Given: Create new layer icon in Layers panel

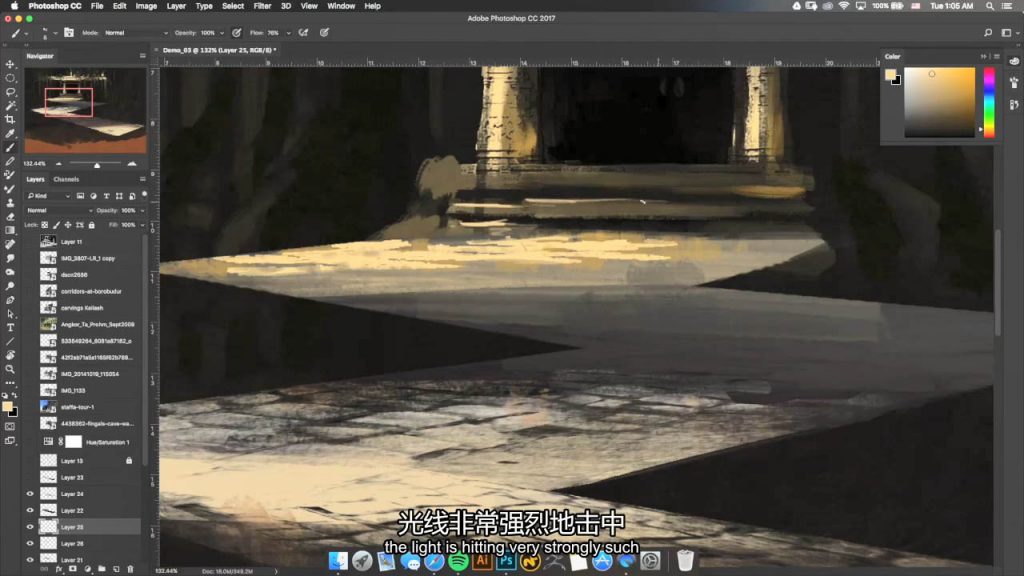Looking at the screenshot, I should [116, 569].
